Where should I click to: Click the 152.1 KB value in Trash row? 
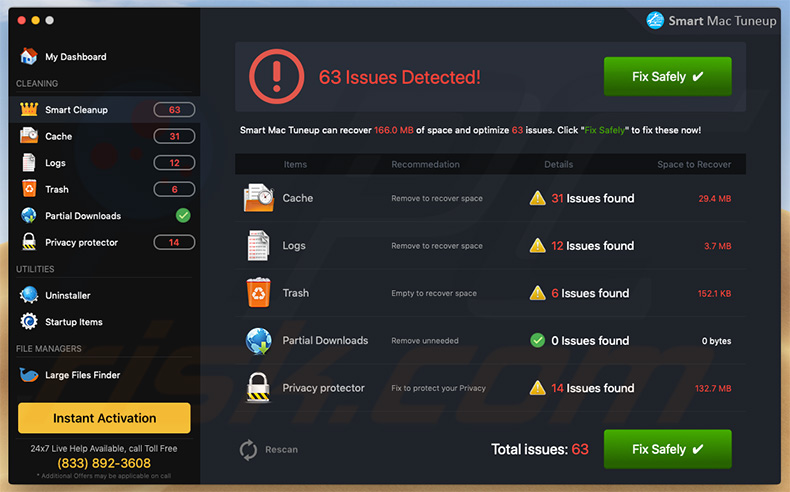[x=714, y=293]
